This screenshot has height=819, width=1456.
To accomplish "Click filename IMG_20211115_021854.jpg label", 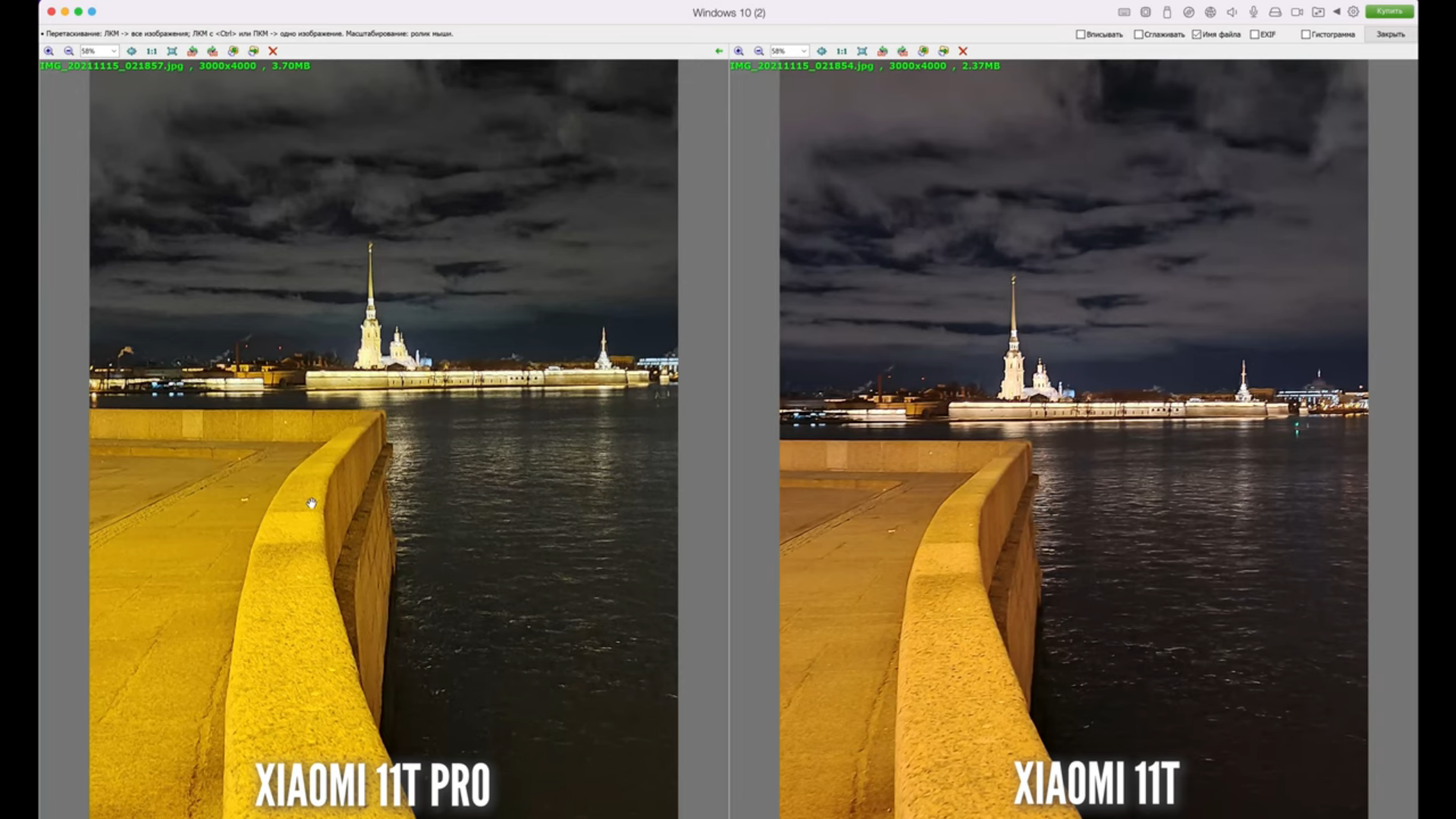I will click(x=802, y=66).
